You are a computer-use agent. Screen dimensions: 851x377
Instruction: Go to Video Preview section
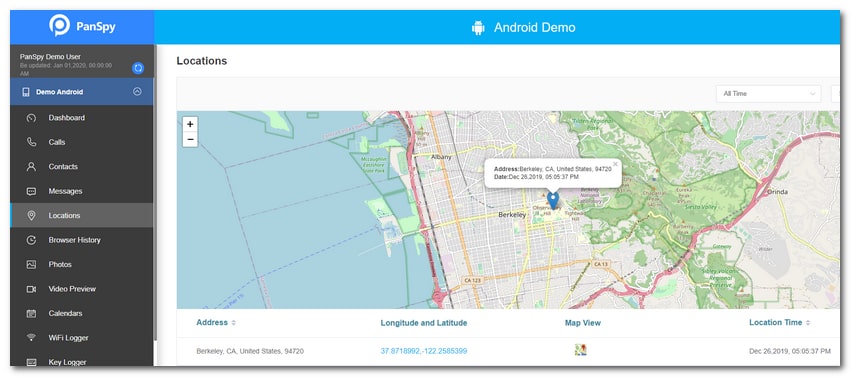[81, 289]
